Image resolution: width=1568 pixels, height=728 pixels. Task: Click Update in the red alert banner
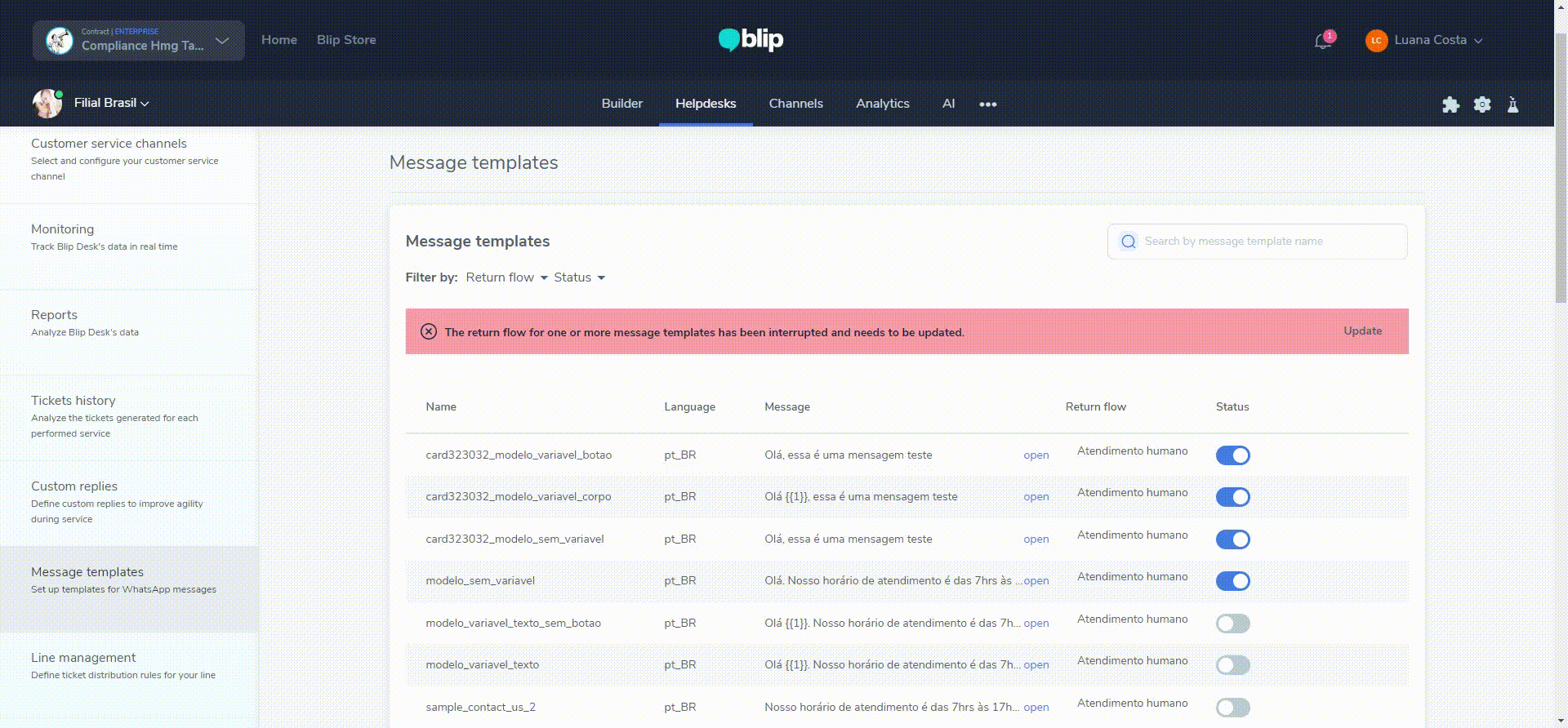point(1362,331)
